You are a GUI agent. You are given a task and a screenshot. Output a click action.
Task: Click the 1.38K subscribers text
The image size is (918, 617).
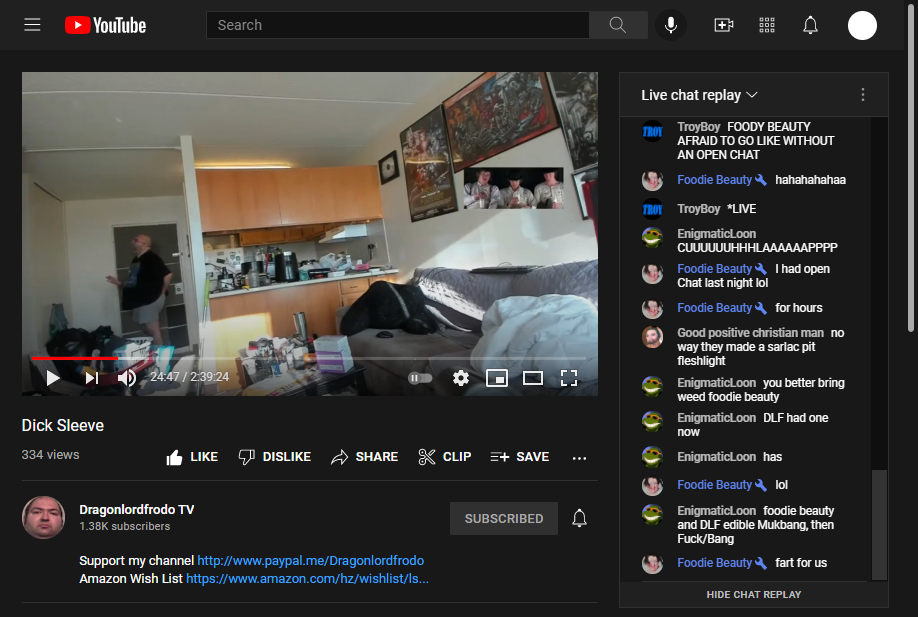(x=125, y=526)
